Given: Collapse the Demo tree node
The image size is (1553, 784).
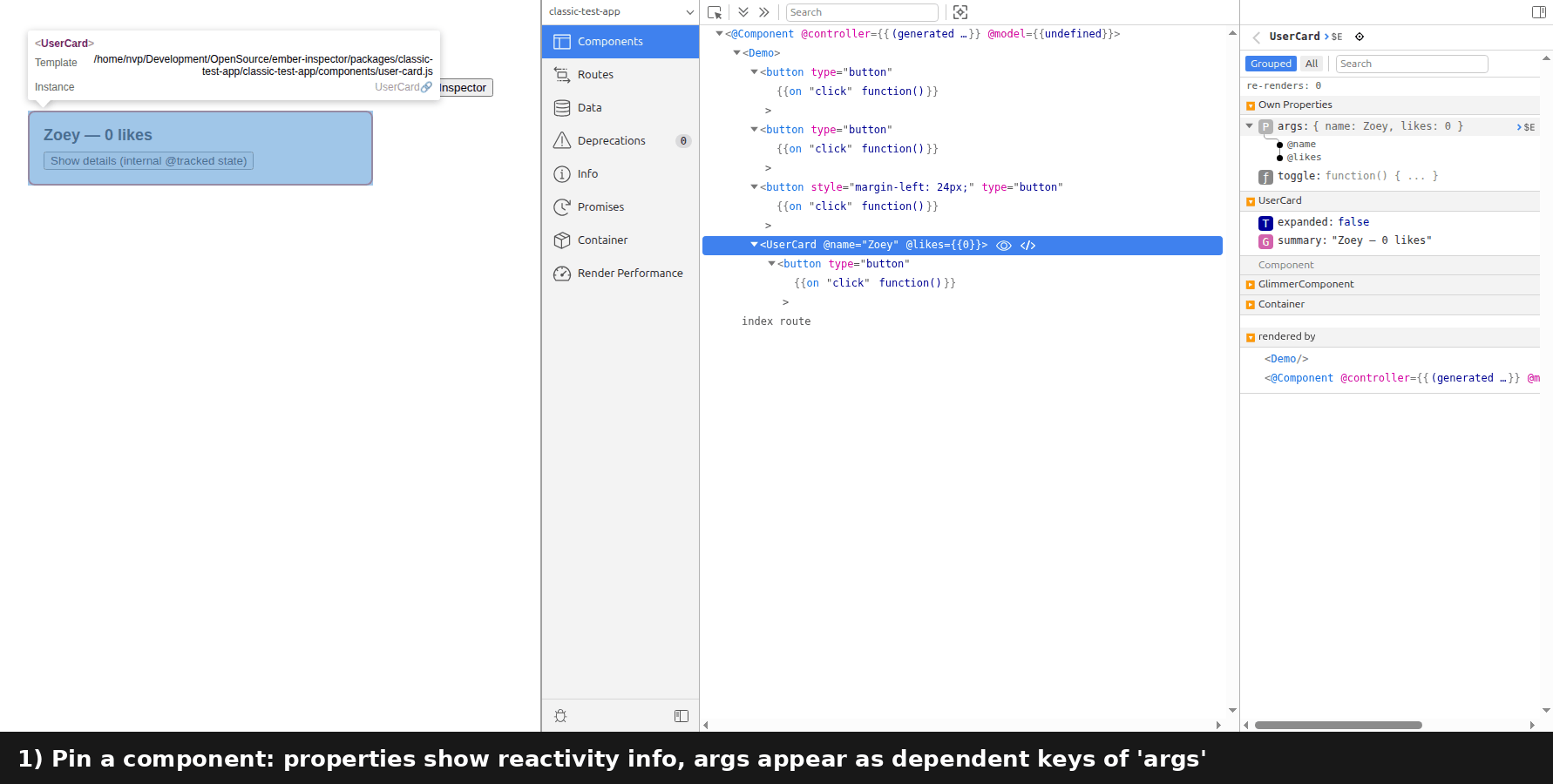Looking at the screenshot, I should pyautogui.click(x=736, y=53).
